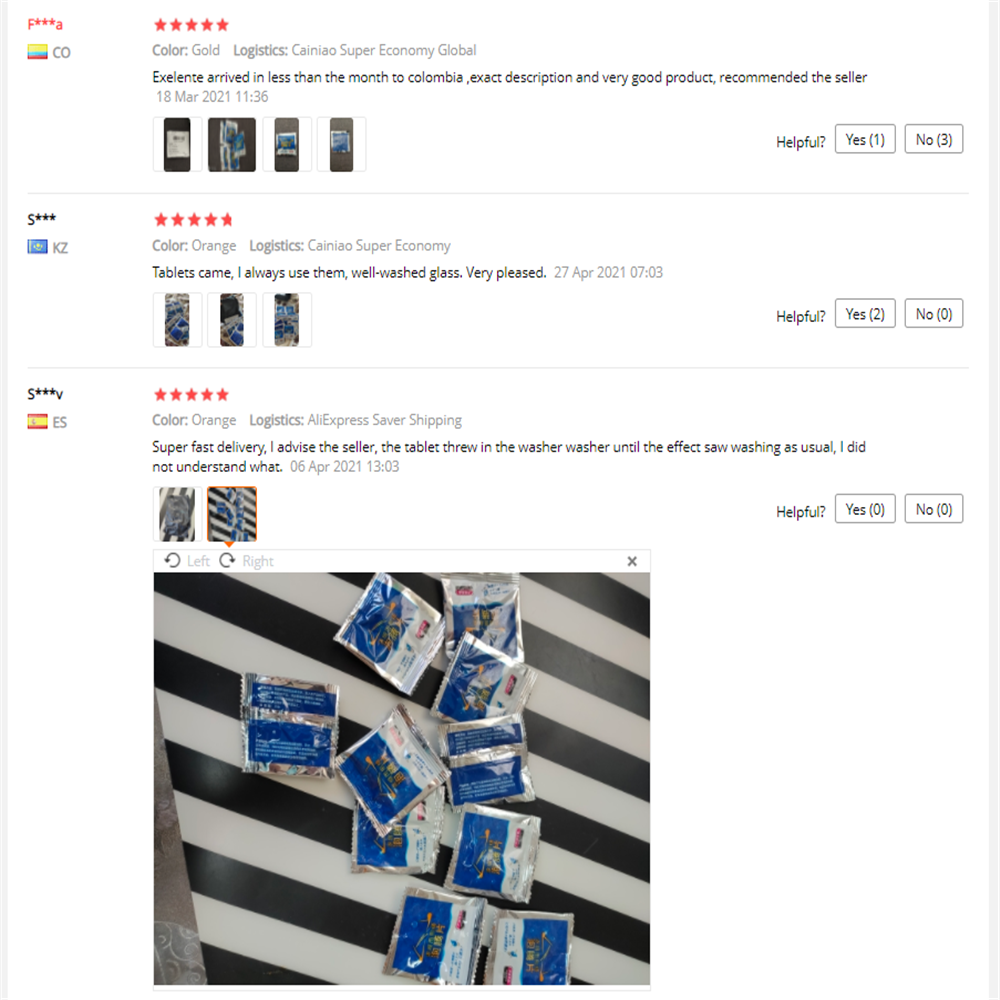Click No (0) on the Spain review
The image size is (1000, 1000).
point(933,509)
